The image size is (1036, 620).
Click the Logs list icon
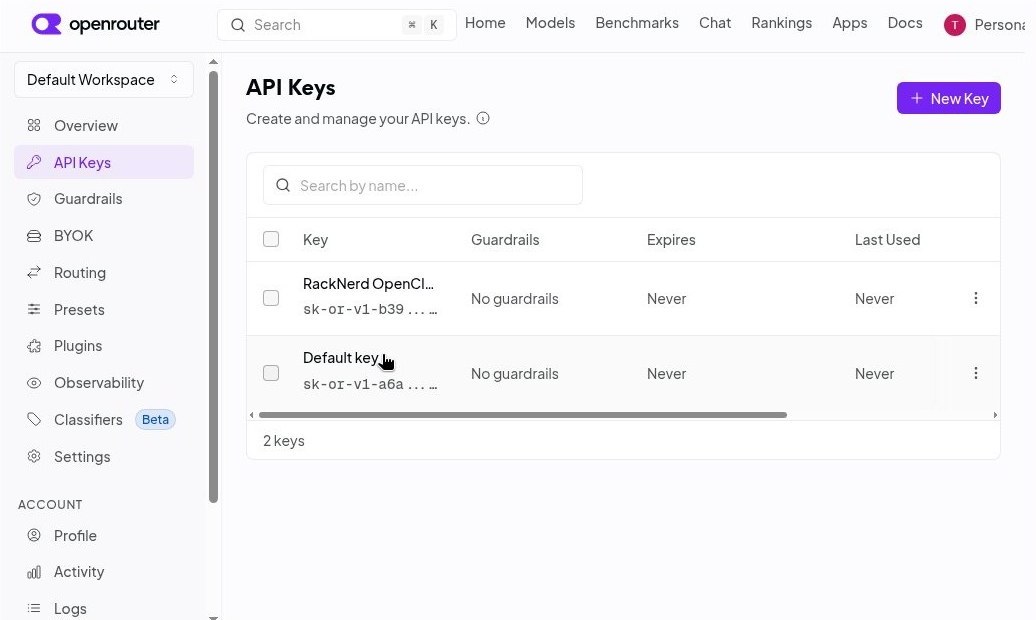[x=34, y=608]
